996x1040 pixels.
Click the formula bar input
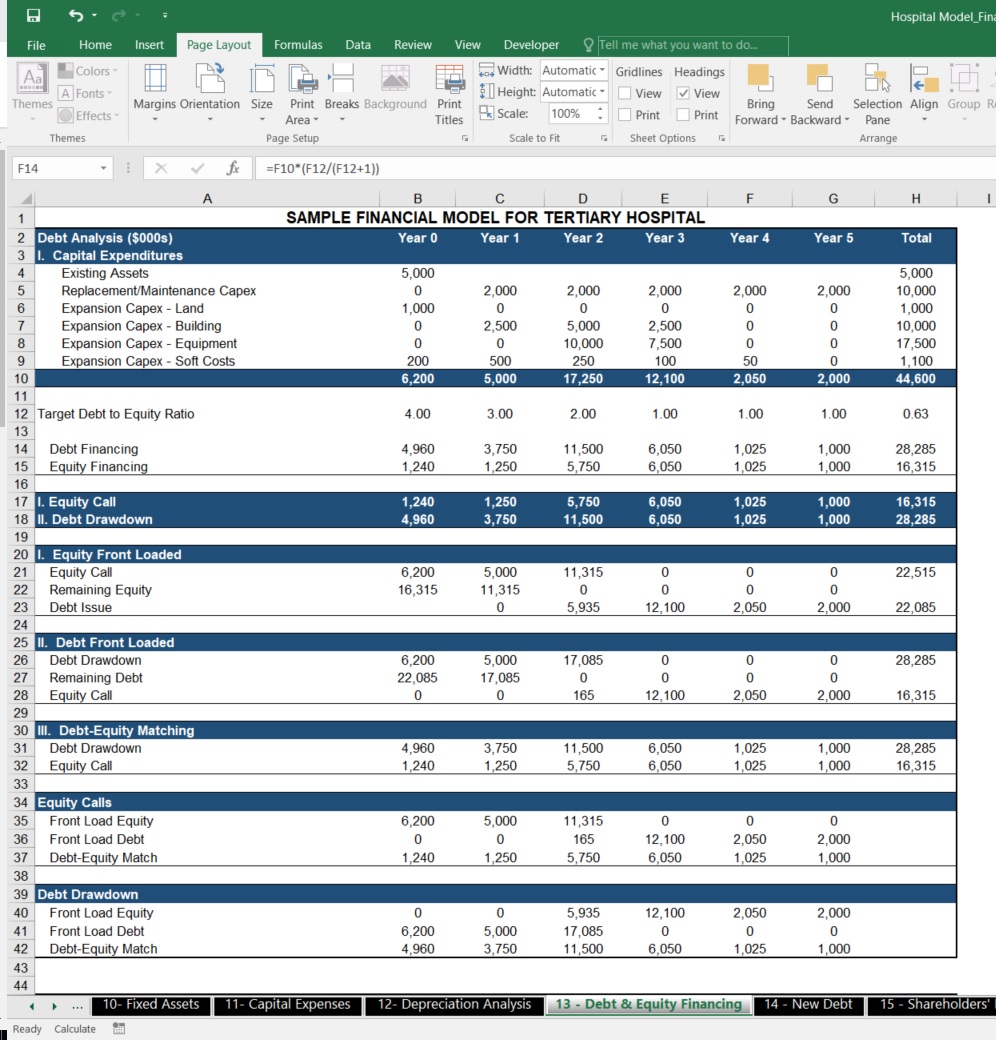pos(623,168)
